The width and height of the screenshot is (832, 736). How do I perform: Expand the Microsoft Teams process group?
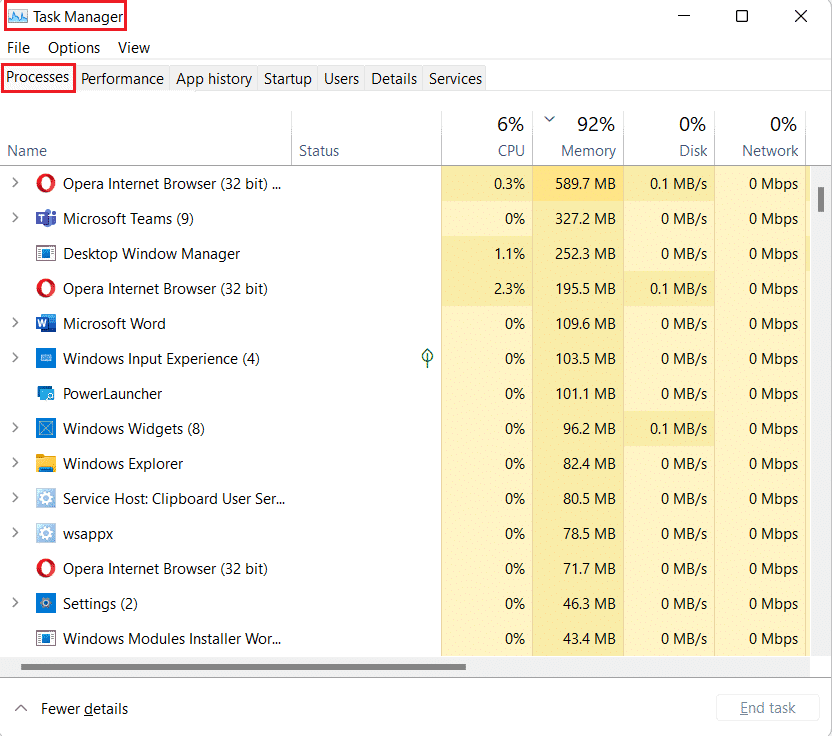click(x=17, y=218)
